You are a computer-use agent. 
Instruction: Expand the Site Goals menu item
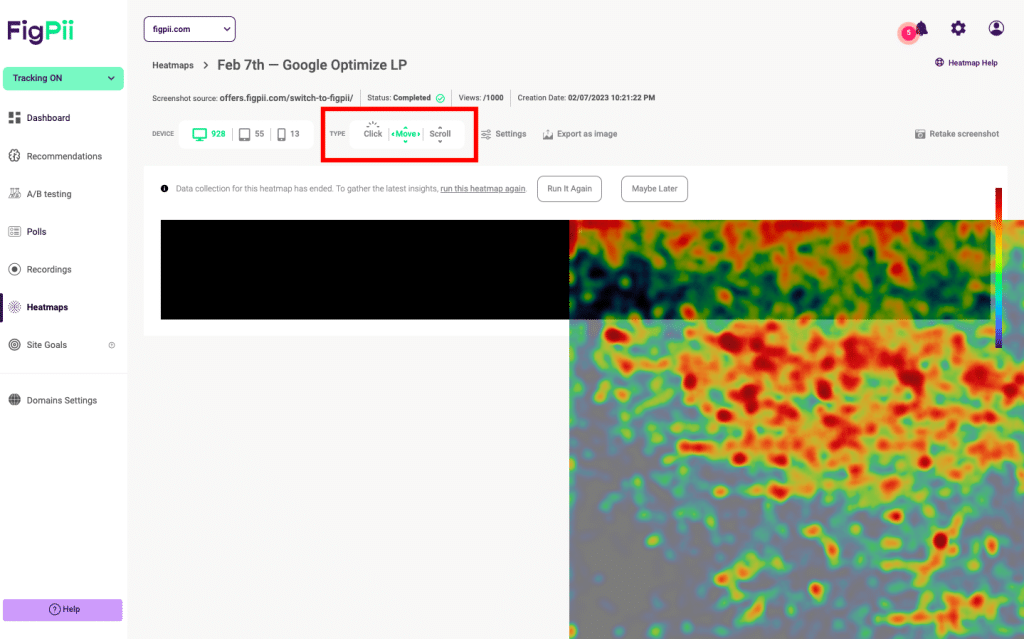[x=112, y=345]
